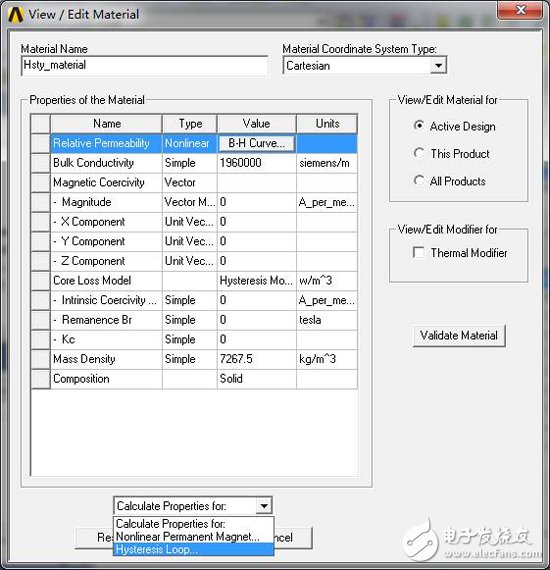Click the Material Name input field
The height and width of the screenshot is (570, 550).
[x=145, y=65]
